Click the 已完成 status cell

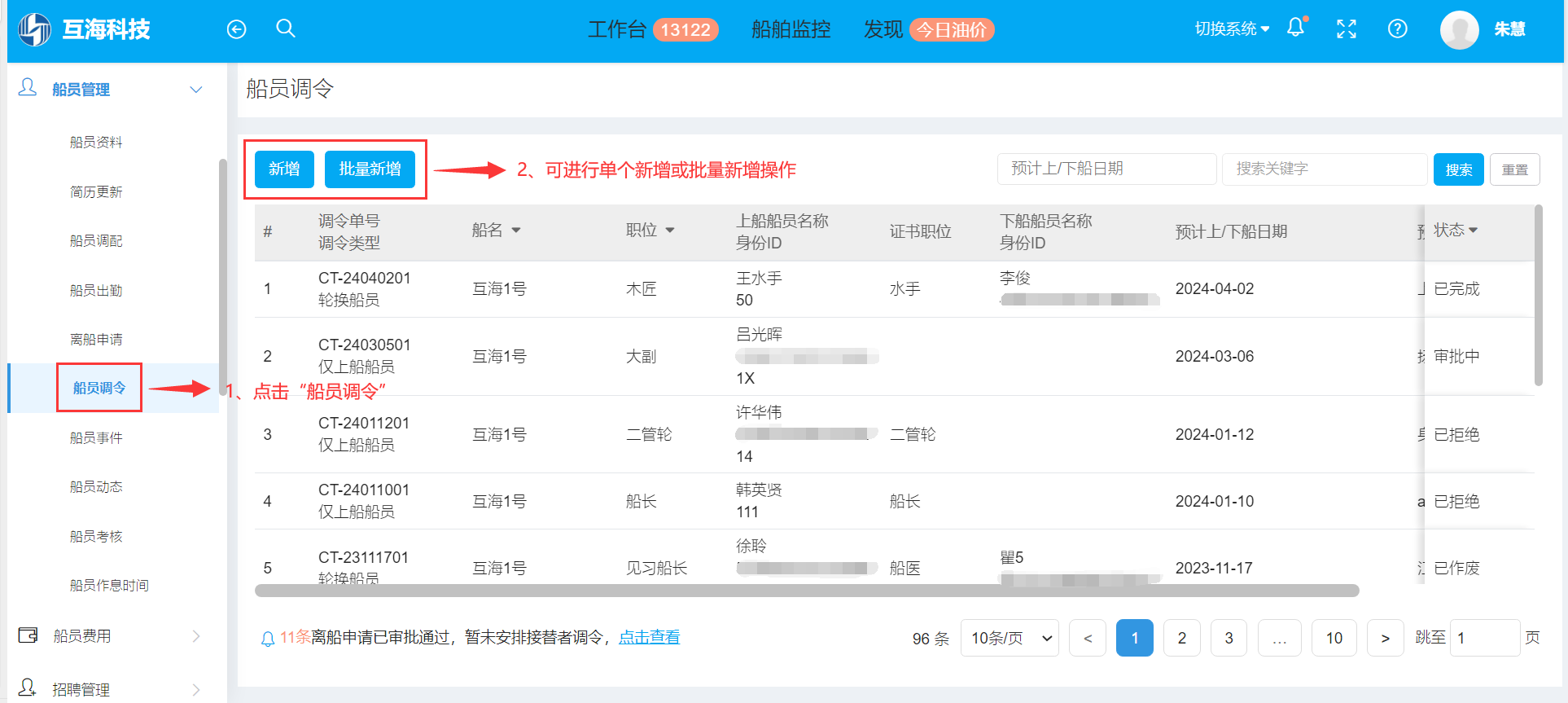tap(1456, 289)
